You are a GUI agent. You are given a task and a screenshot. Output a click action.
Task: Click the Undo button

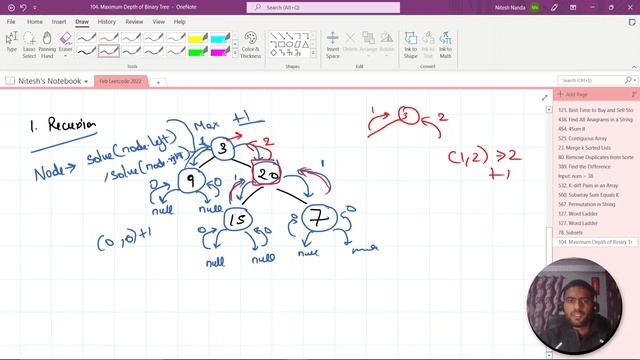[23, 7]
